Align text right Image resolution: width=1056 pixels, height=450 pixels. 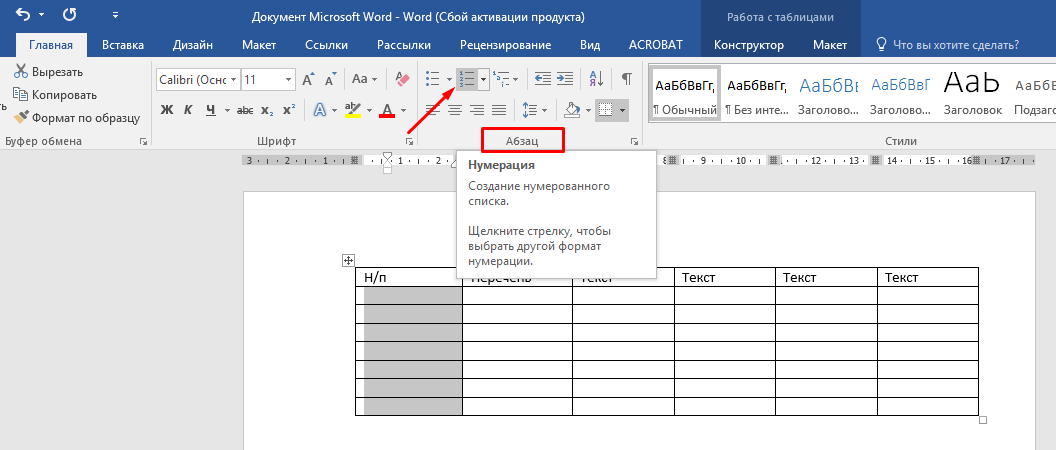pyautogui.click(x=477, y=110)
